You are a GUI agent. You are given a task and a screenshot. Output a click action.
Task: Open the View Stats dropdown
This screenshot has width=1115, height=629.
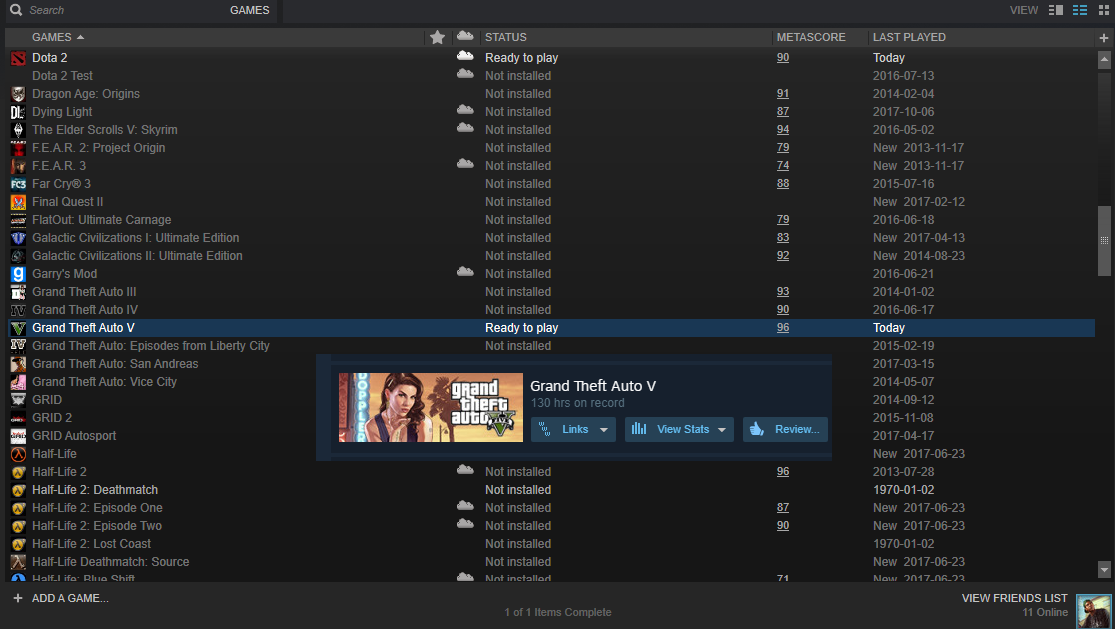(x=679, y=429)
